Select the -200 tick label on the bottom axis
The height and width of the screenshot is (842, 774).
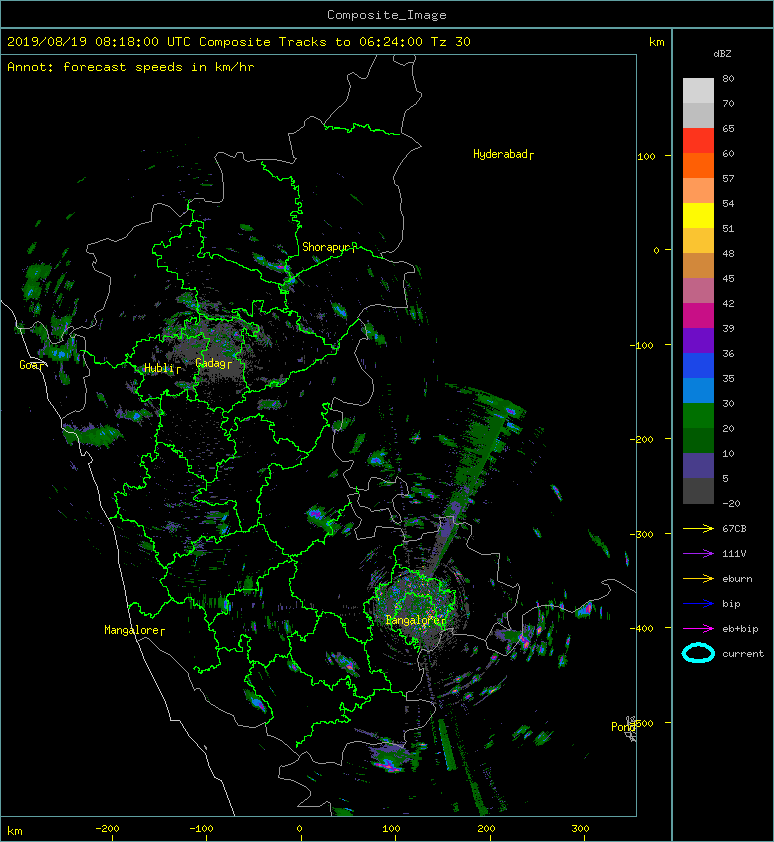(107, 829)
